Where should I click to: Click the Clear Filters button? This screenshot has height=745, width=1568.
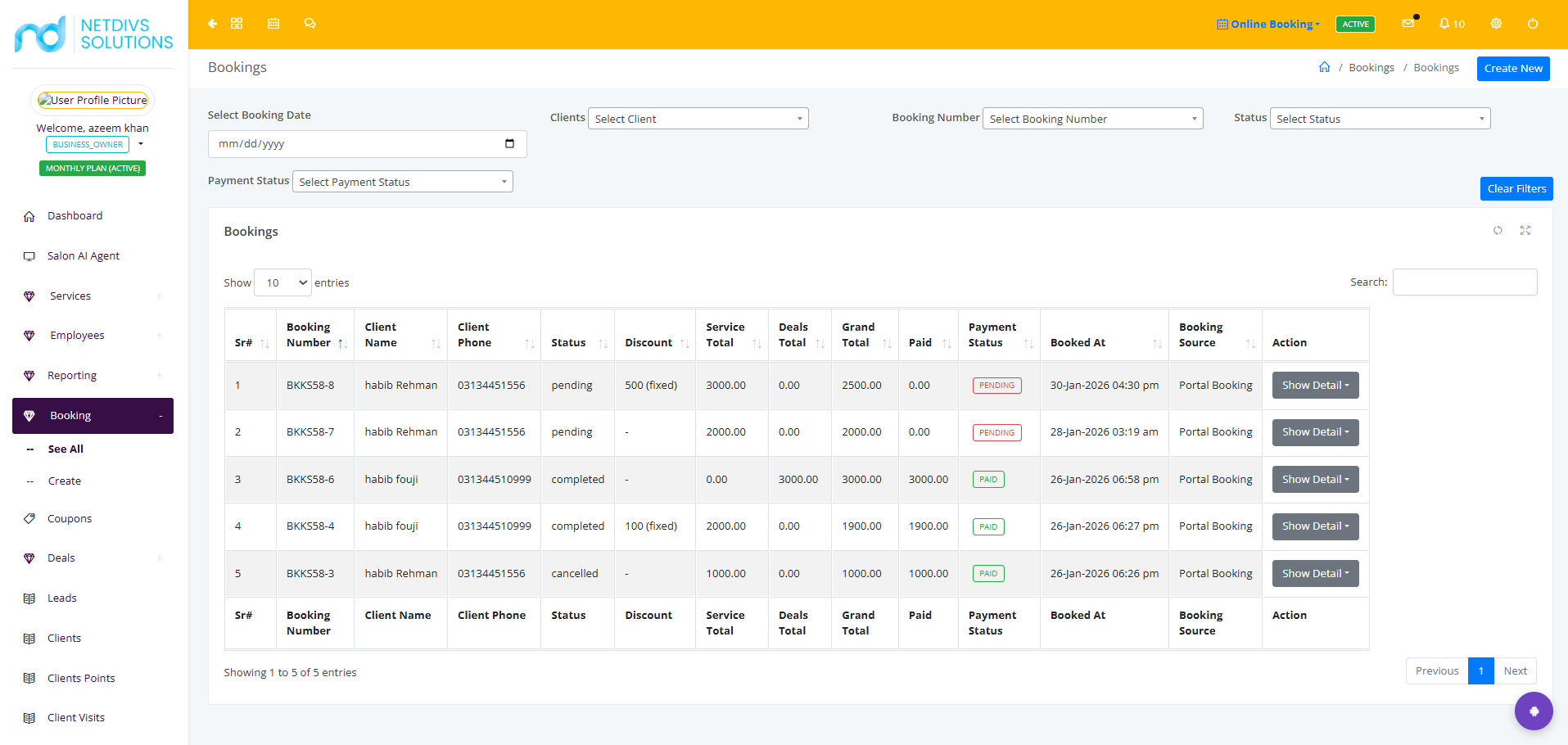pyautogui.click(x=1516, y=188)
